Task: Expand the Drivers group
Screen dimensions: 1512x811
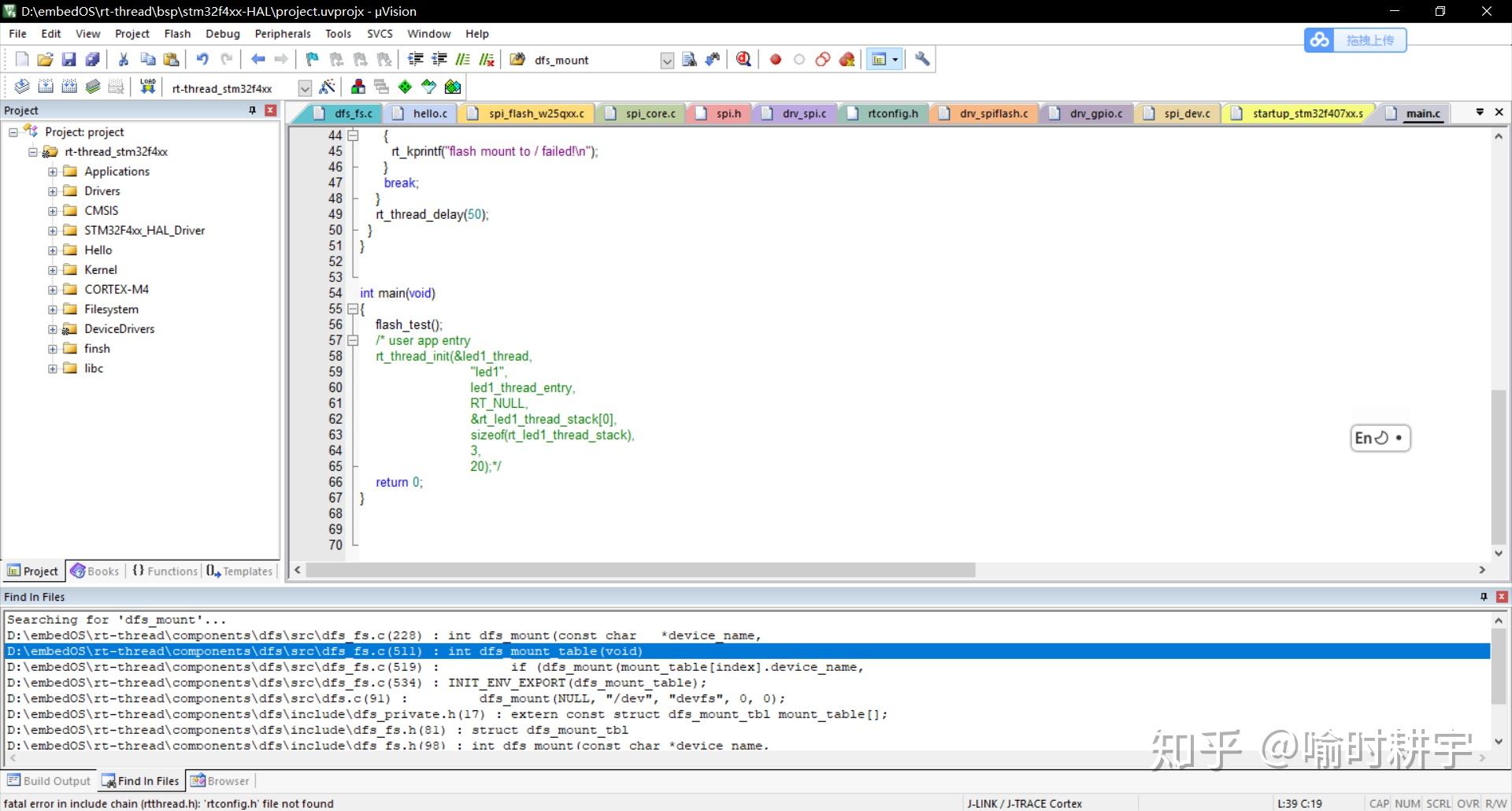Action: (x=53, y=191)
